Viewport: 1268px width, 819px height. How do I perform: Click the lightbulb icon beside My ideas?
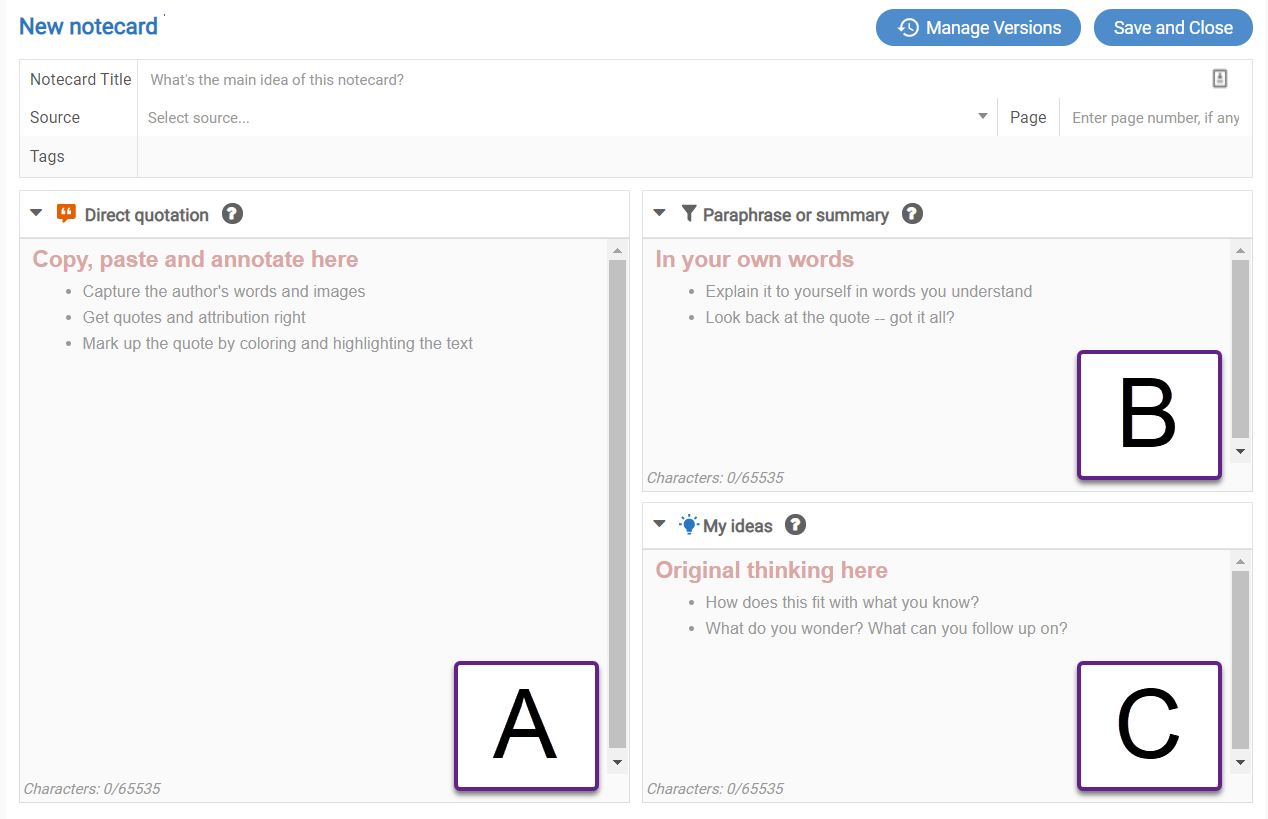688,524
